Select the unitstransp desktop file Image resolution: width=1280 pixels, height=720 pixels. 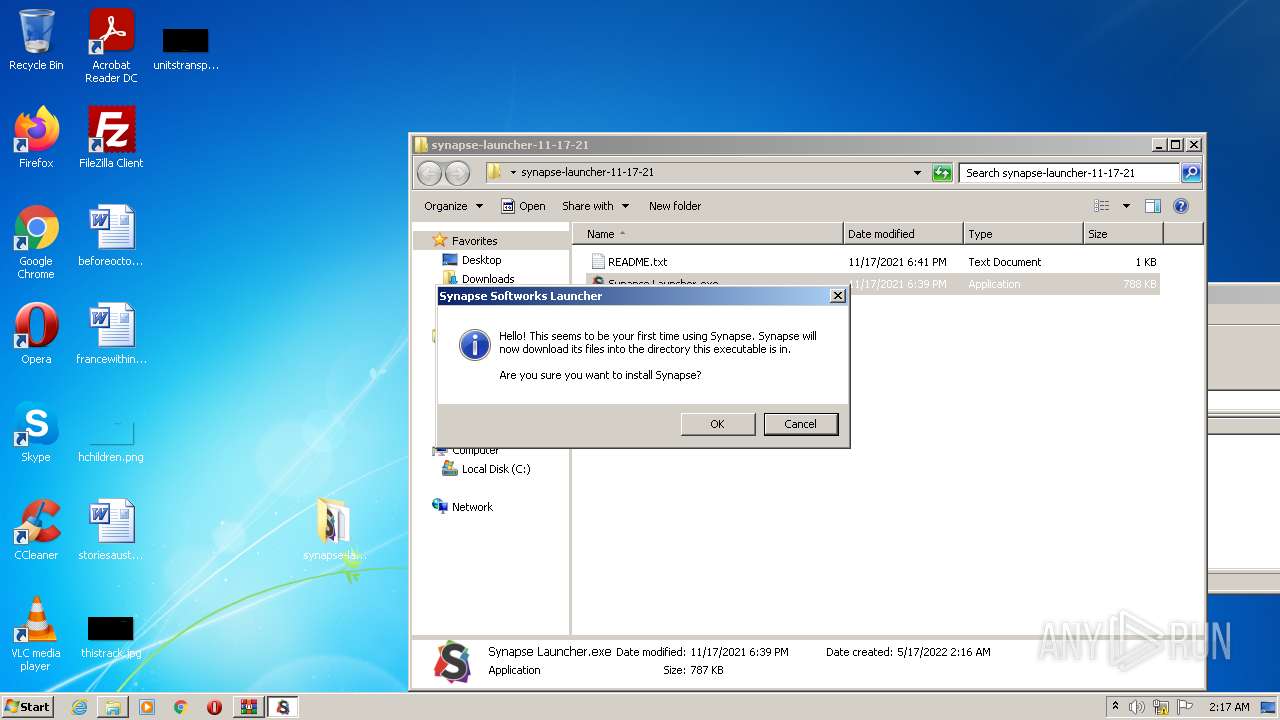tap(186, 49)
